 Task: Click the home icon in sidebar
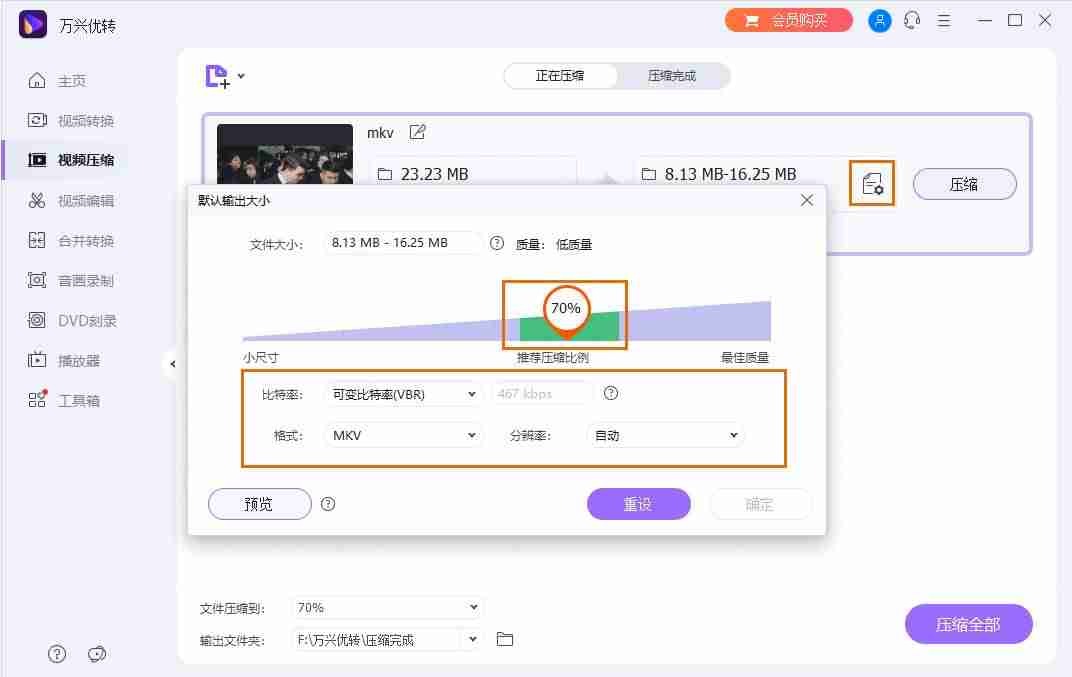(x=37, y=81)
